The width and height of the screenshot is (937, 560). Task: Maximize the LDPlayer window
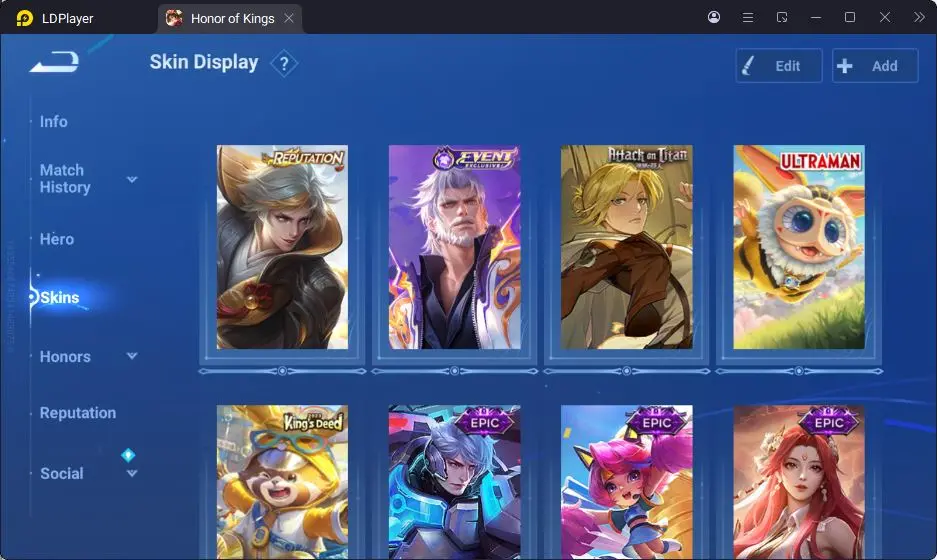tap(850, 17)
